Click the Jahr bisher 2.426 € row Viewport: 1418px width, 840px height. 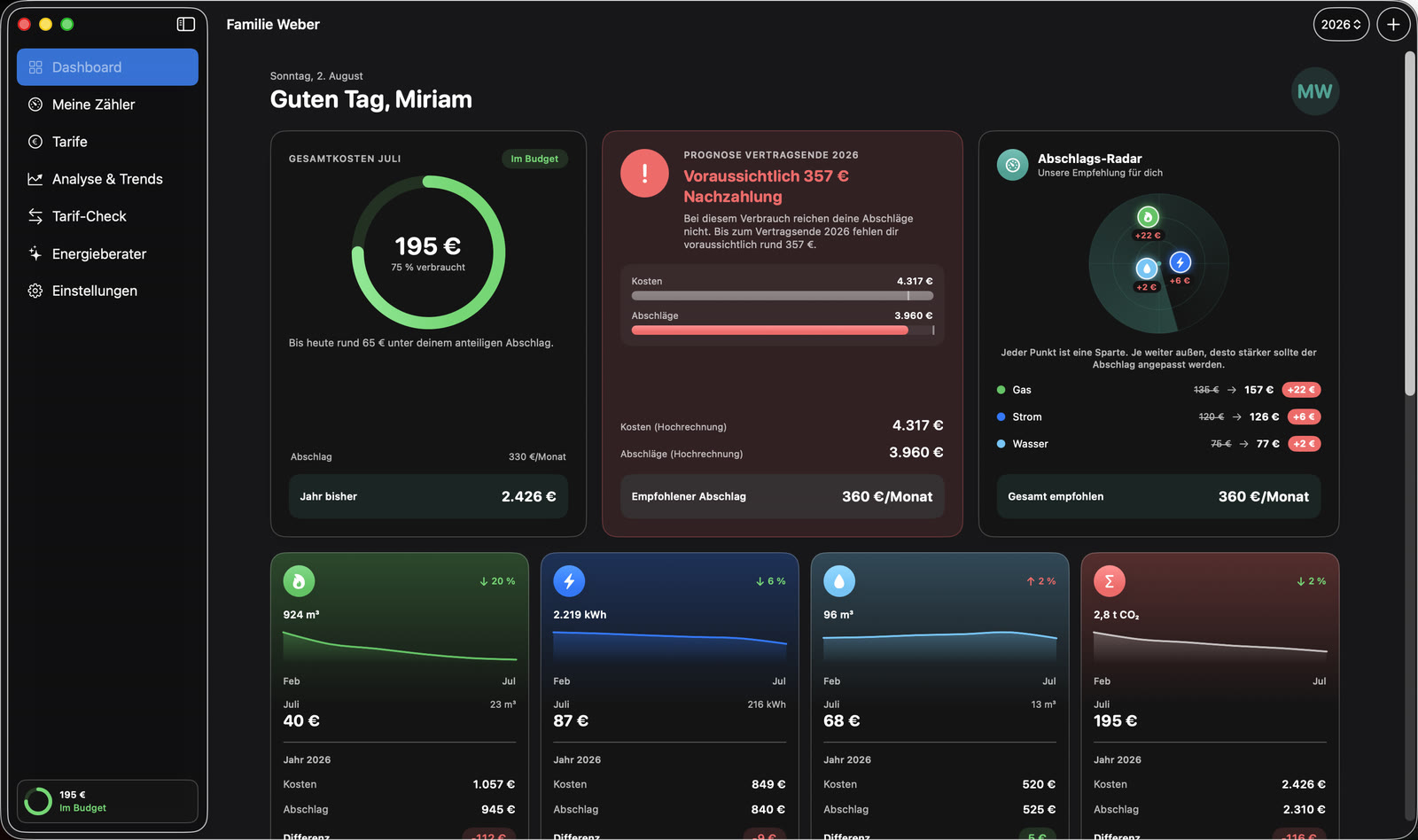(x=428, y=496)
